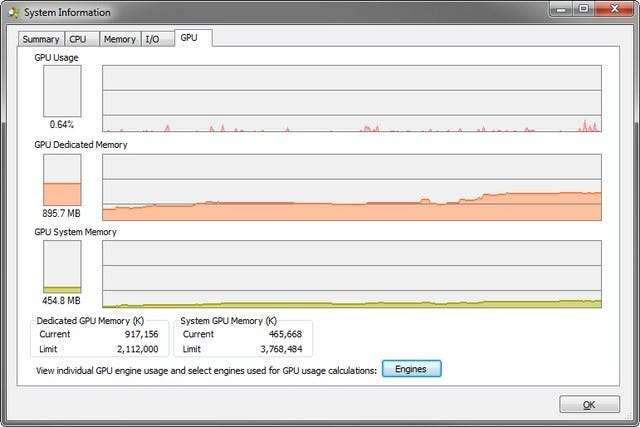Click the GPU Dedicated Memory orange meter
The image size is (640, 427).
[62, 180]
